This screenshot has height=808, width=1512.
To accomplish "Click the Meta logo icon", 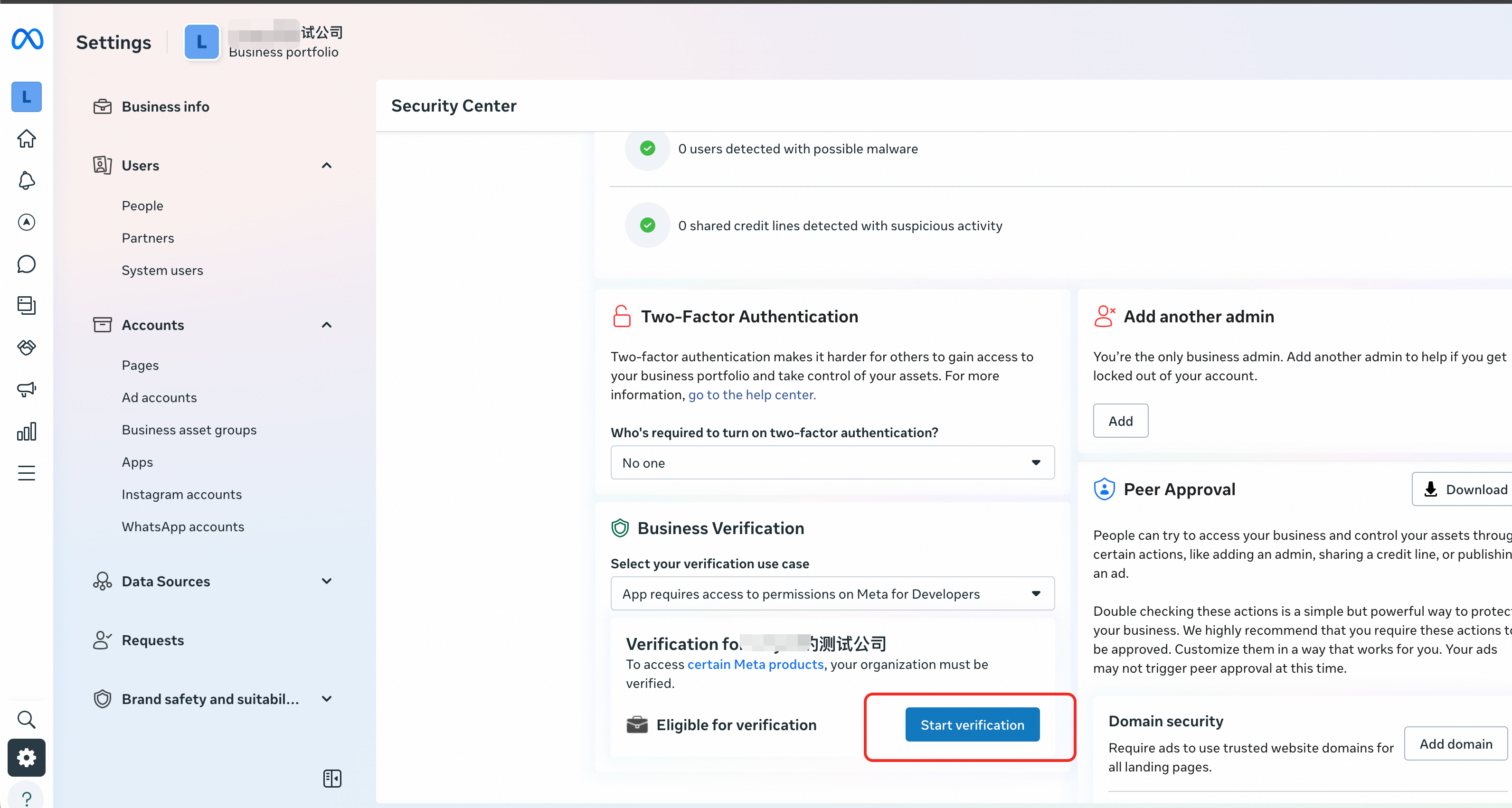I will (x=27, y=39).
